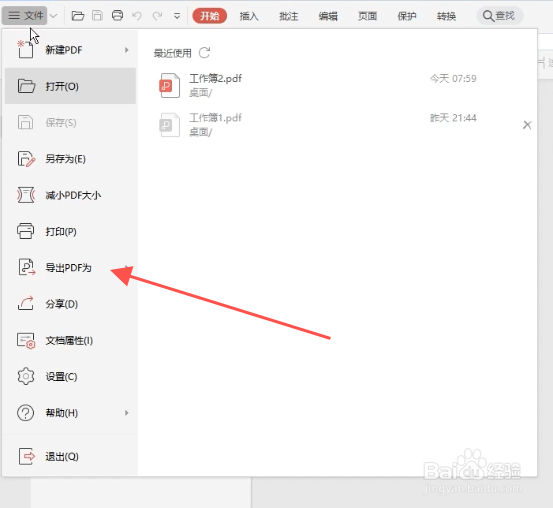
Task: Click the 工作簿2.pdf file icon
Action: click(x=169, y=85)
